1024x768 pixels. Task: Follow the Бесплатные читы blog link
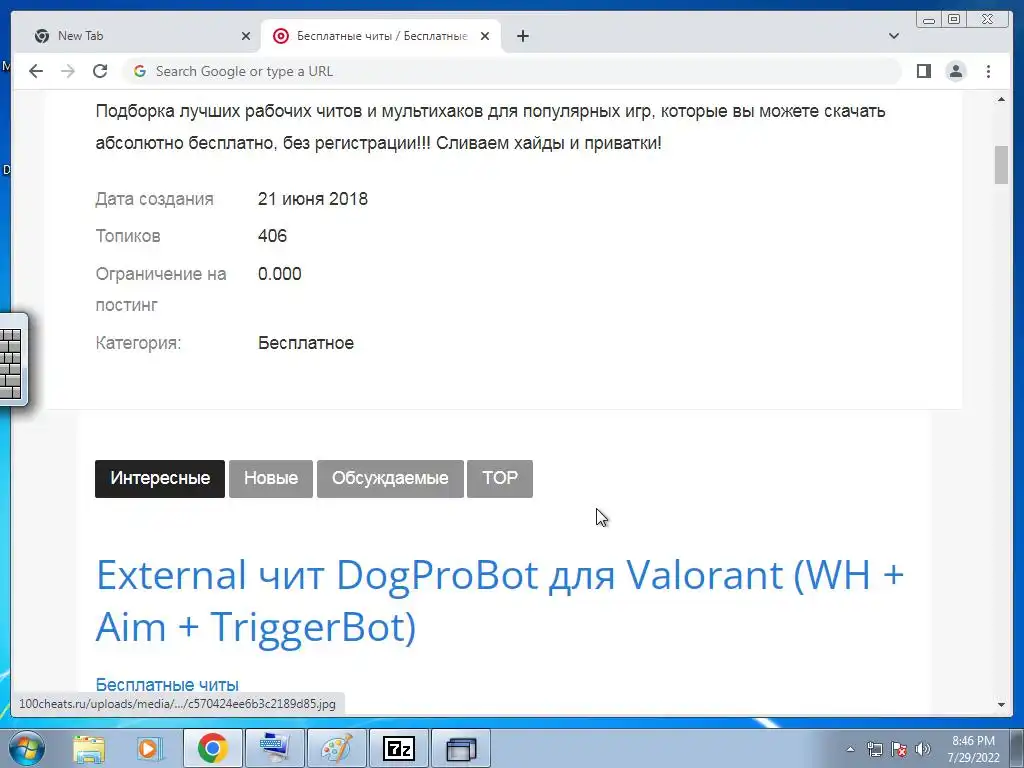[167, 684]
